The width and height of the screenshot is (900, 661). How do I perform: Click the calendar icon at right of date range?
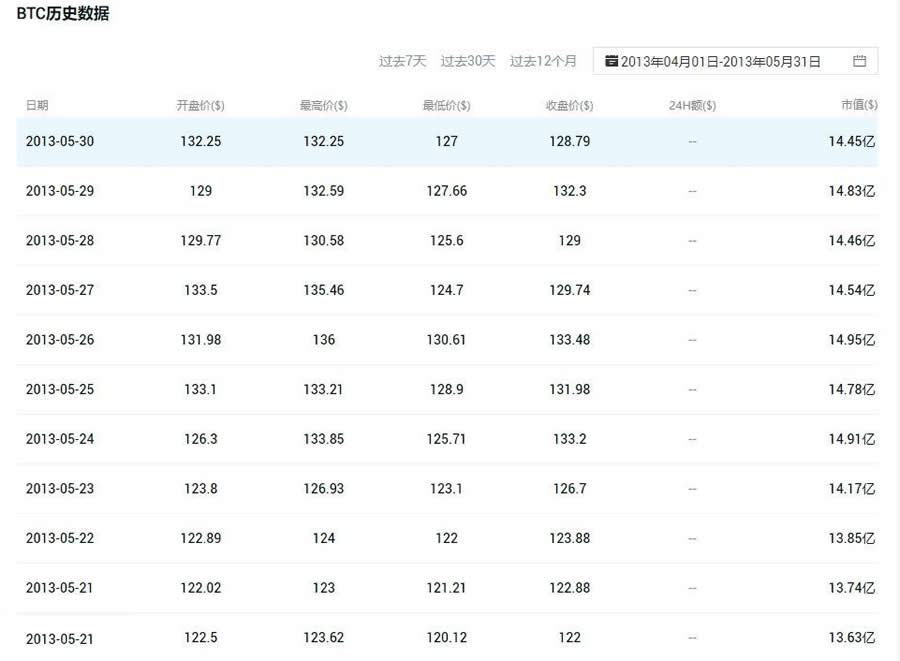coord(859,61)
